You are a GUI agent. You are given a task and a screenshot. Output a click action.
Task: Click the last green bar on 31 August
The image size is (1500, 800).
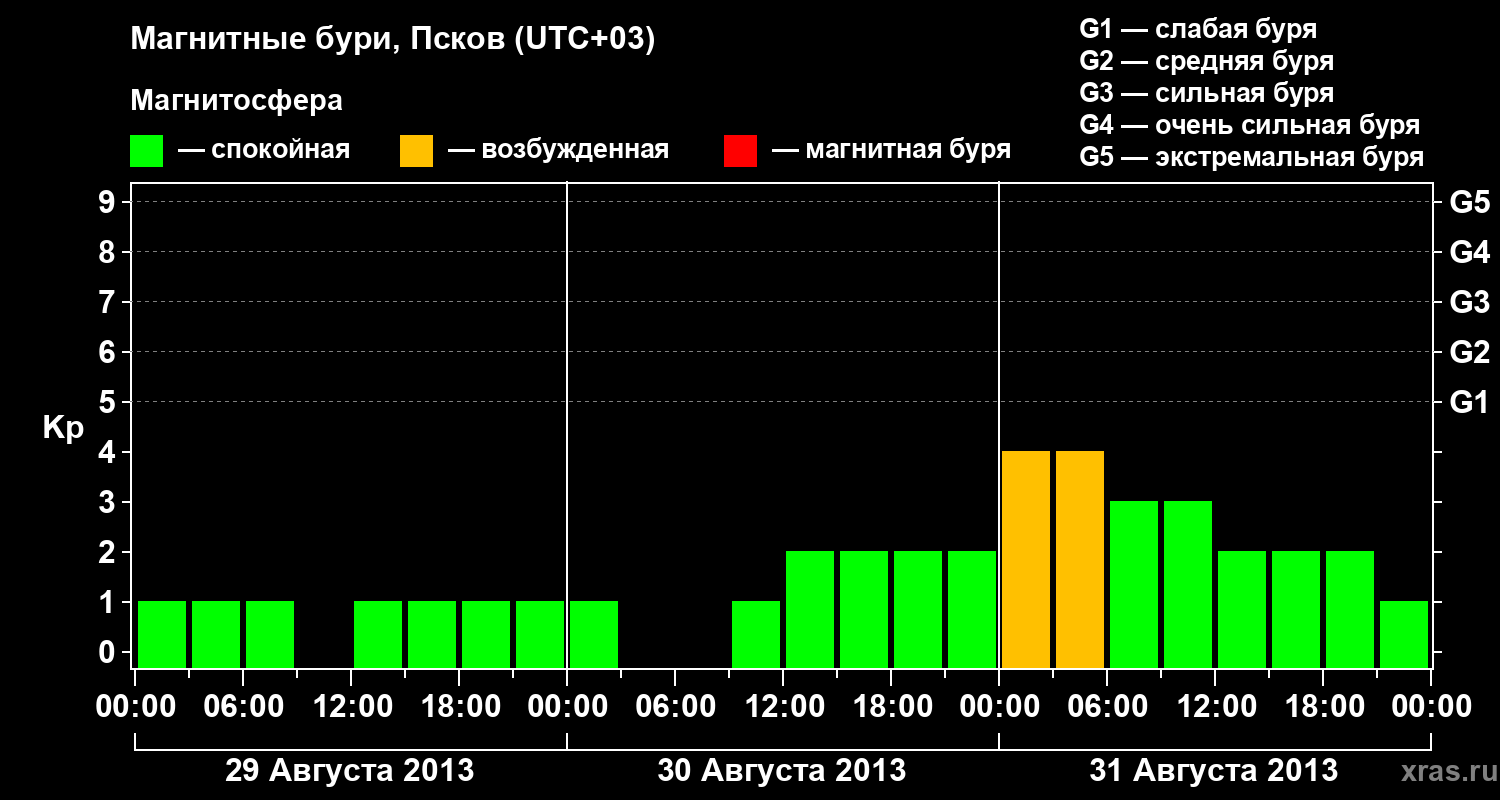click(x=1404, y=634)
